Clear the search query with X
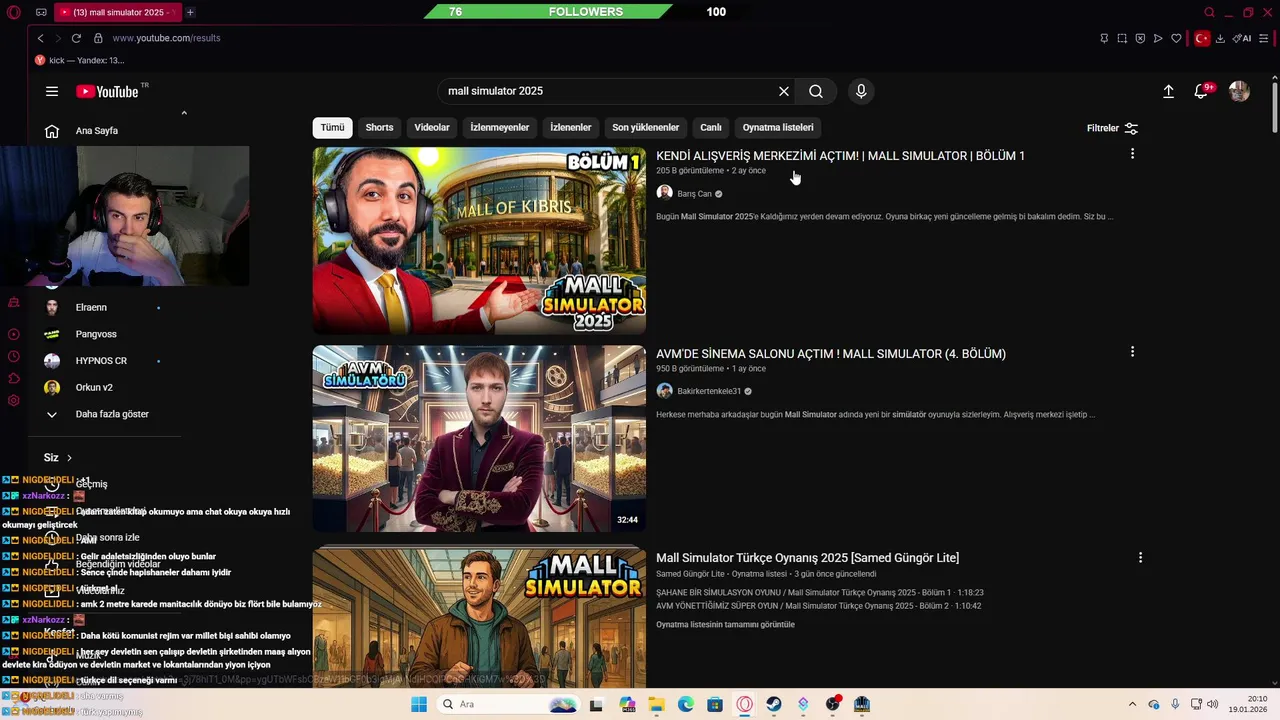The height and width of the screenshot is (720, 1280). [784, 91]
